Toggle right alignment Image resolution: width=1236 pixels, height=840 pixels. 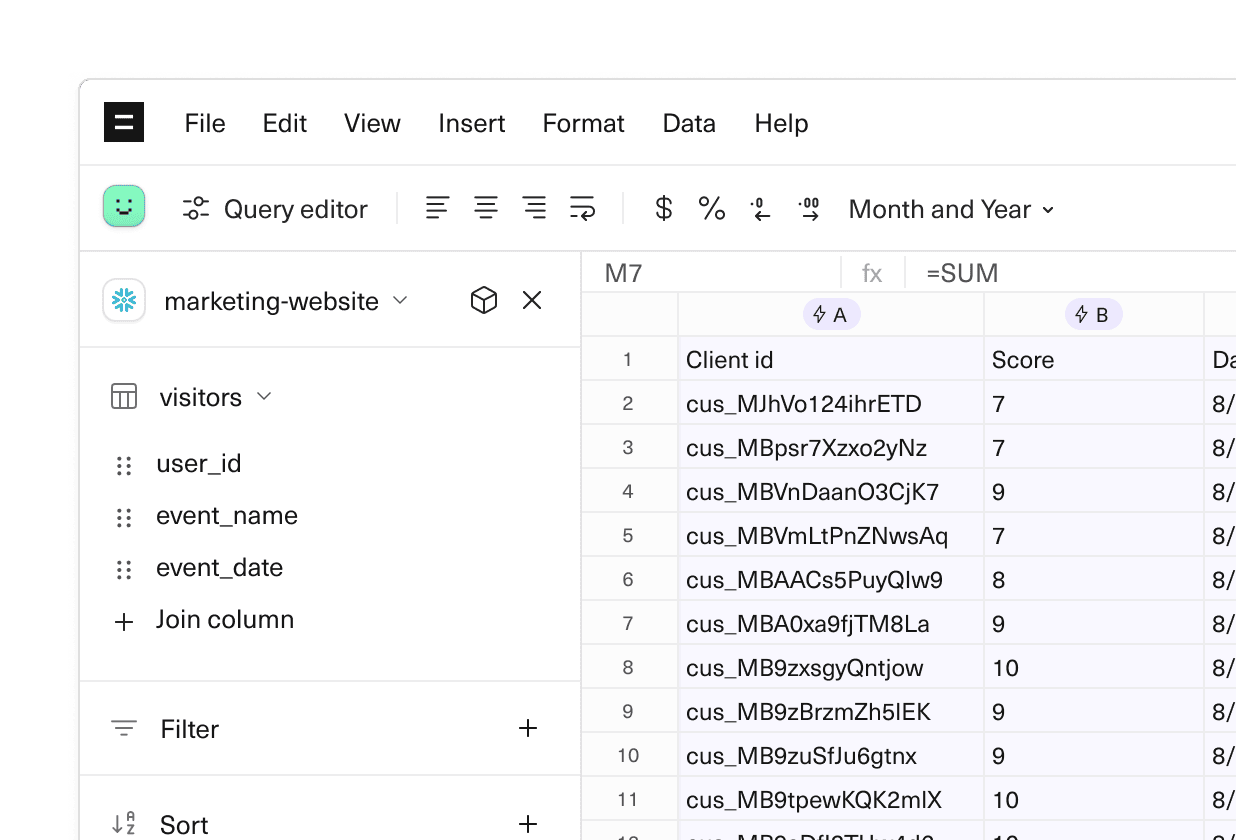pos(534,207)
